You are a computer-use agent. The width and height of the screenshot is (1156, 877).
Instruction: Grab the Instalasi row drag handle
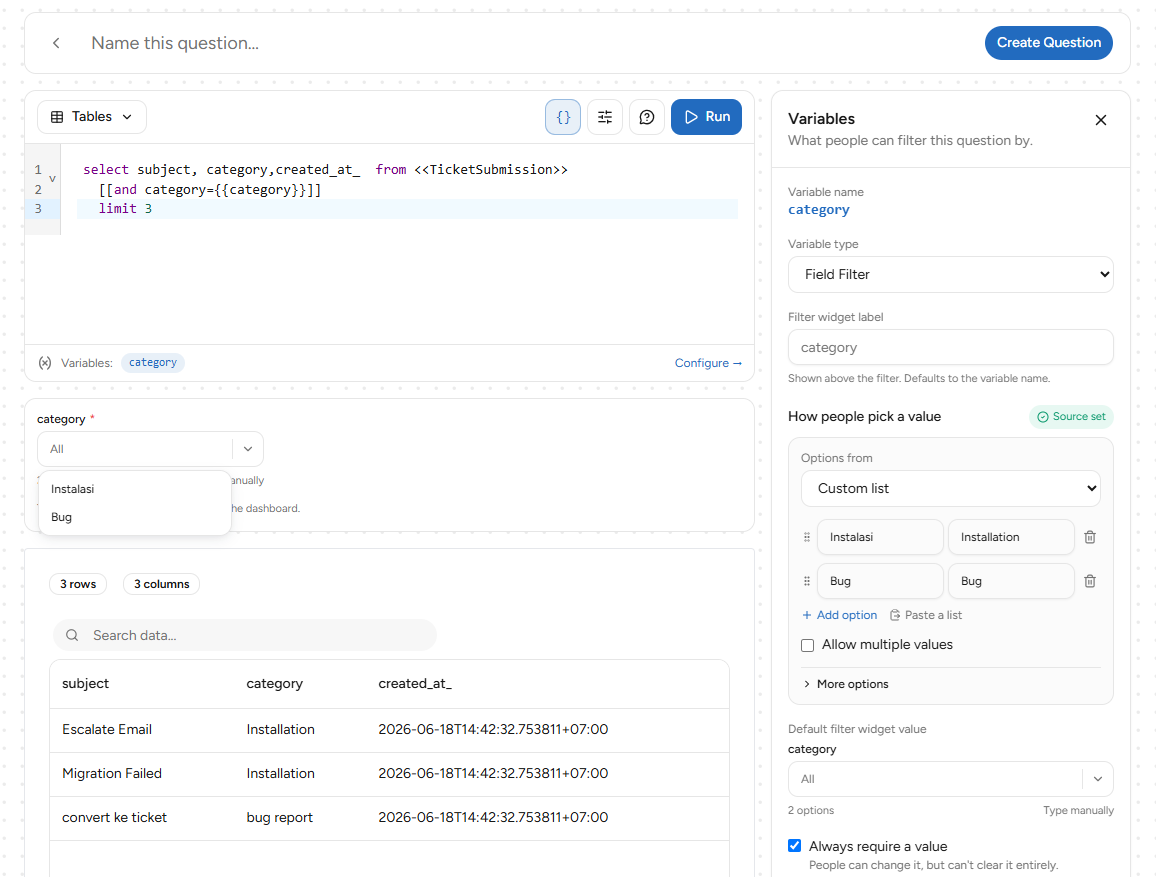point(807,537)
